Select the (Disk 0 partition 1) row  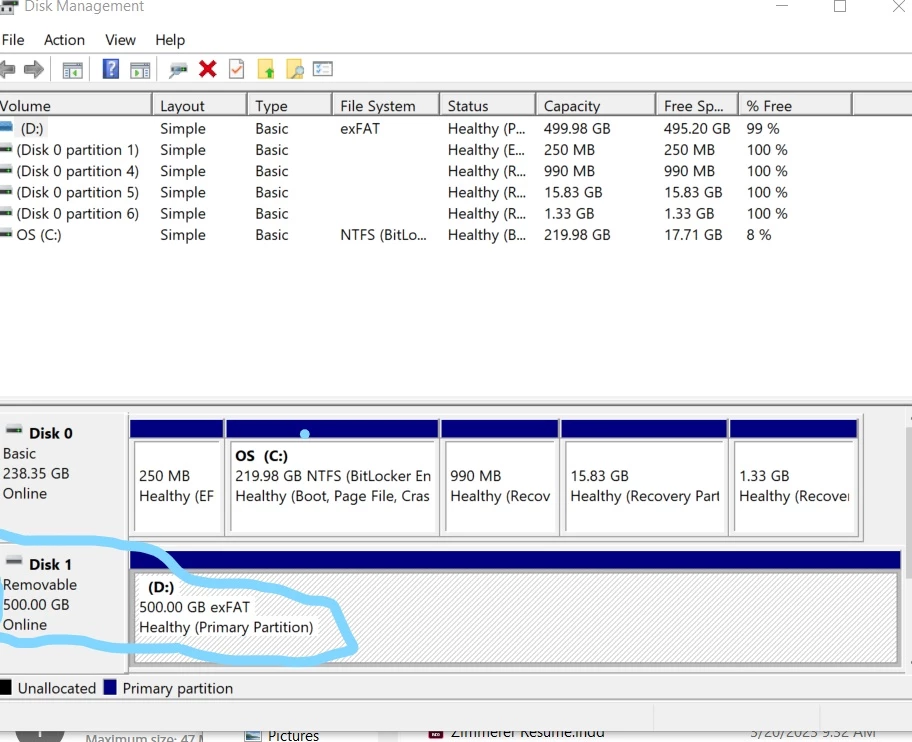pos(426,150)
